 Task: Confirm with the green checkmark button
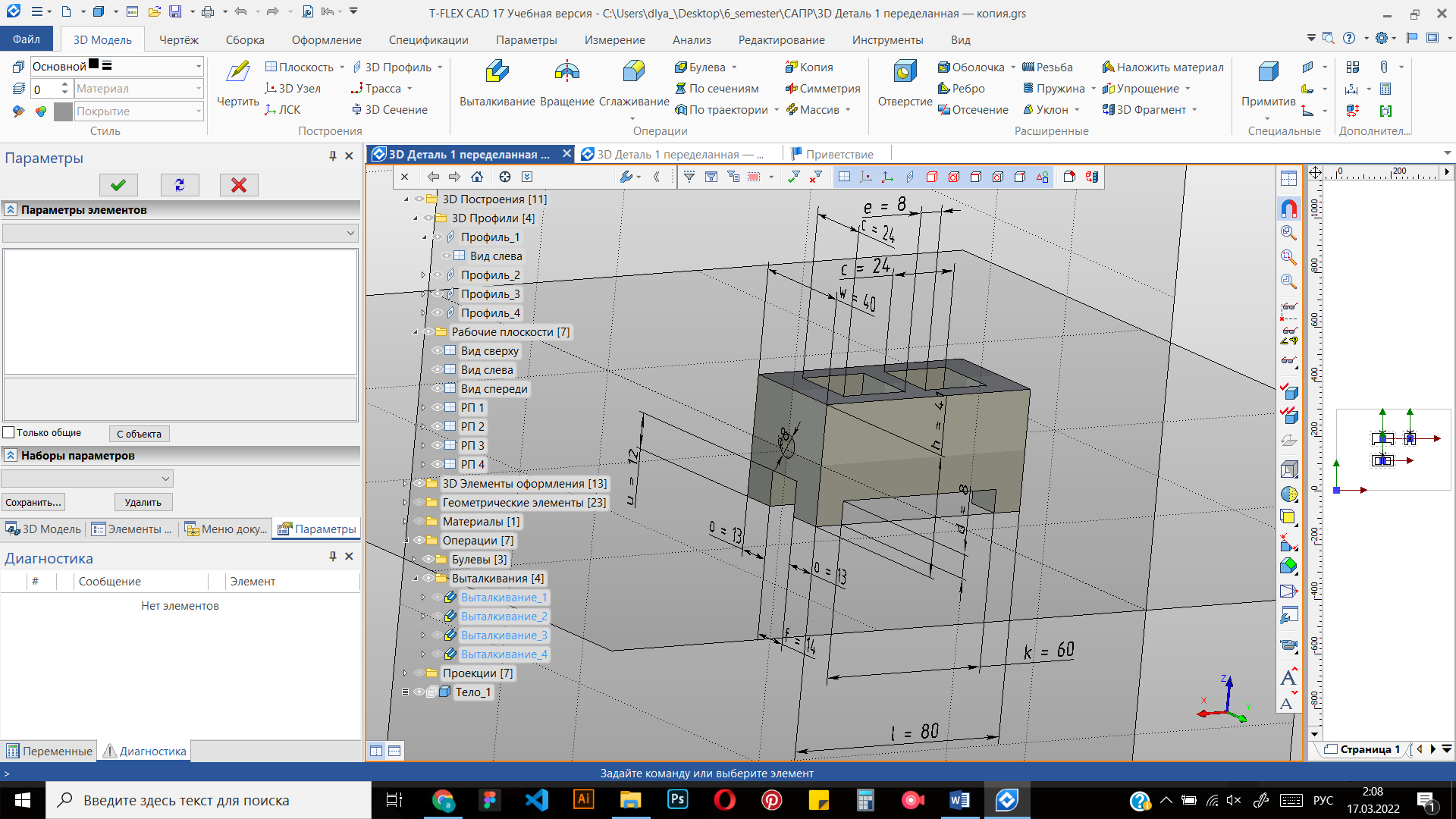118,185
